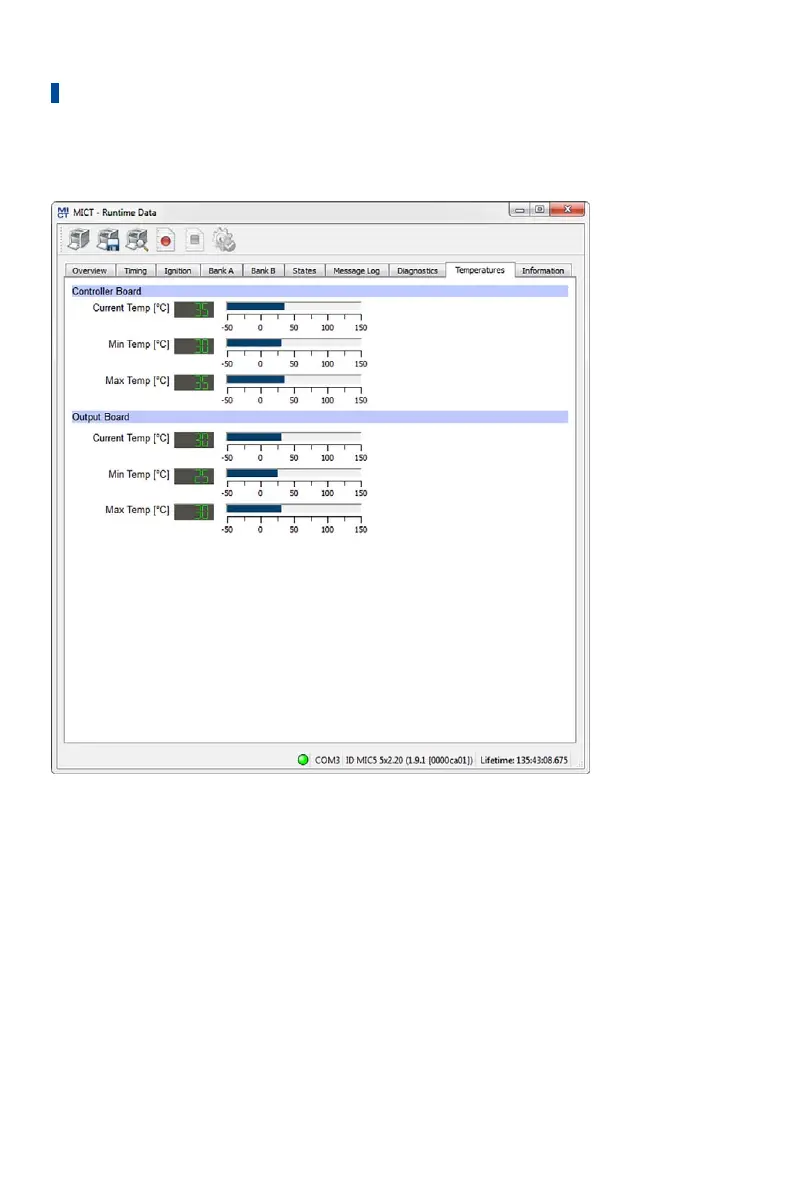The image size is (794, 1190).
Task: Click the print runtime data icon
Action: pyautogui.click(x=78, y=241)
